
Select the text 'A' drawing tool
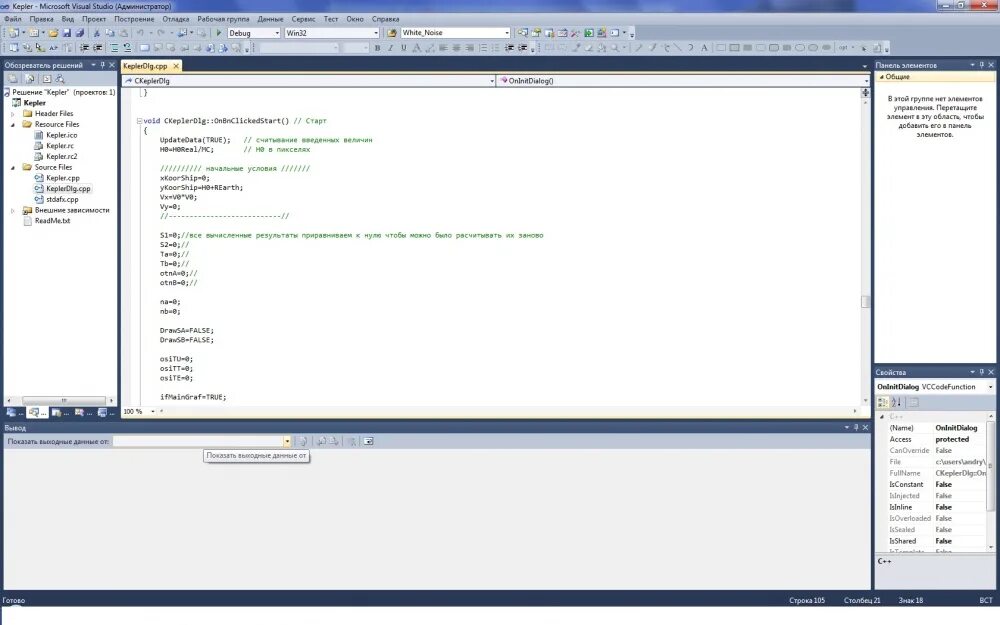pyautogui.click(x=704, y=48)
